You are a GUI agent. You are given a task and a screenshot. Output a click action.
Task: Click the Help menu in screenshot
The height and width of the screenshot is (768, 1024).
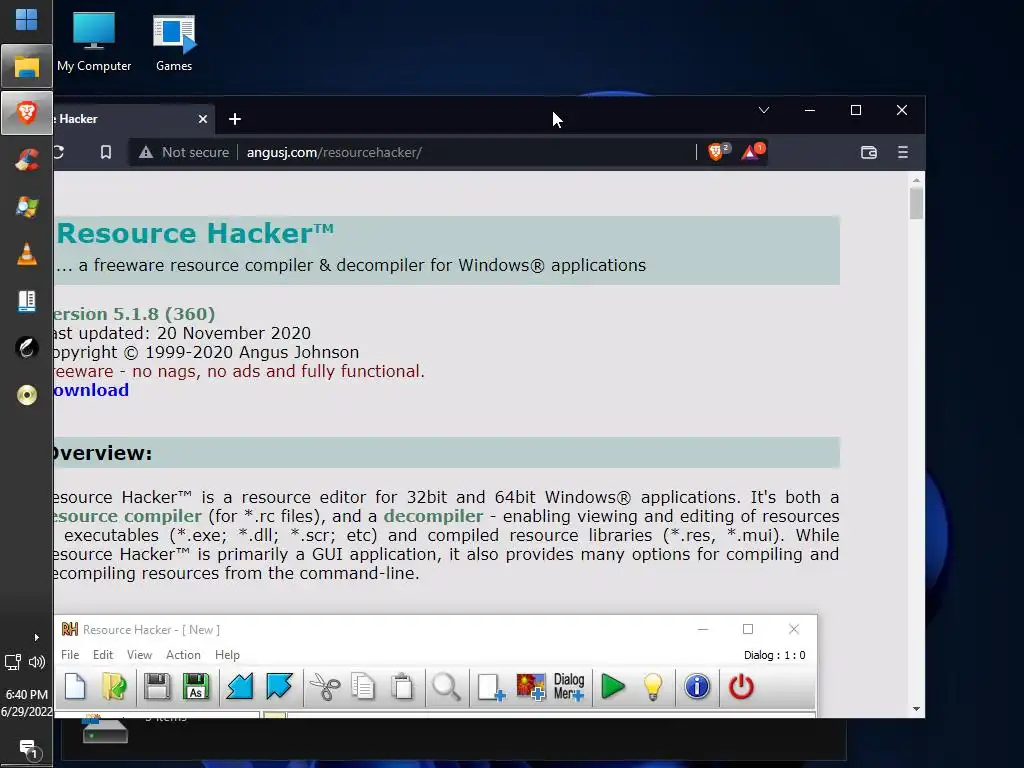pos(227,654)
